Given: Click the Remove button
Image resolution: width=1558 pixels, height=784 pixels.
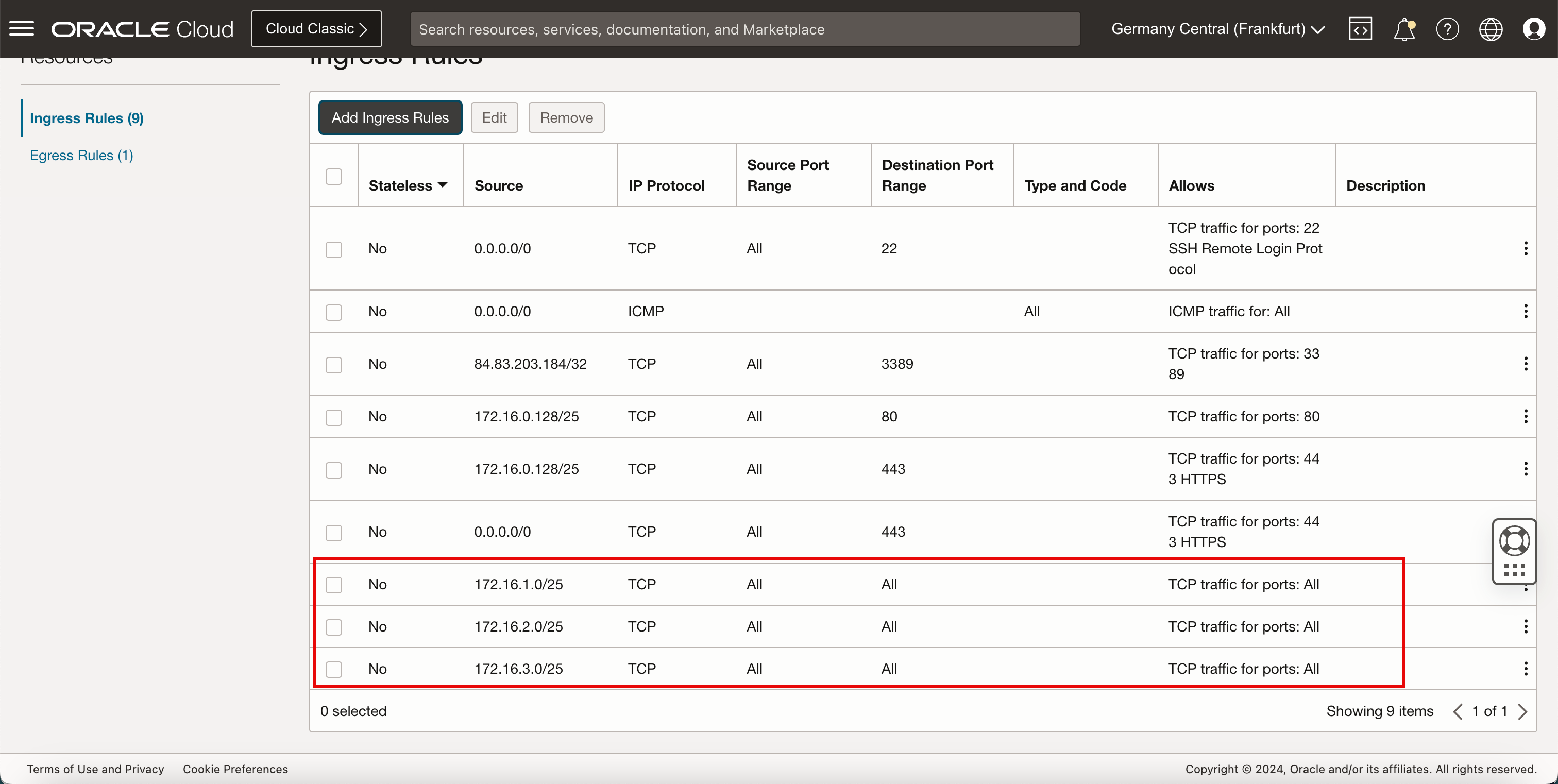Looking at the screenshot, I should (566, 117).
